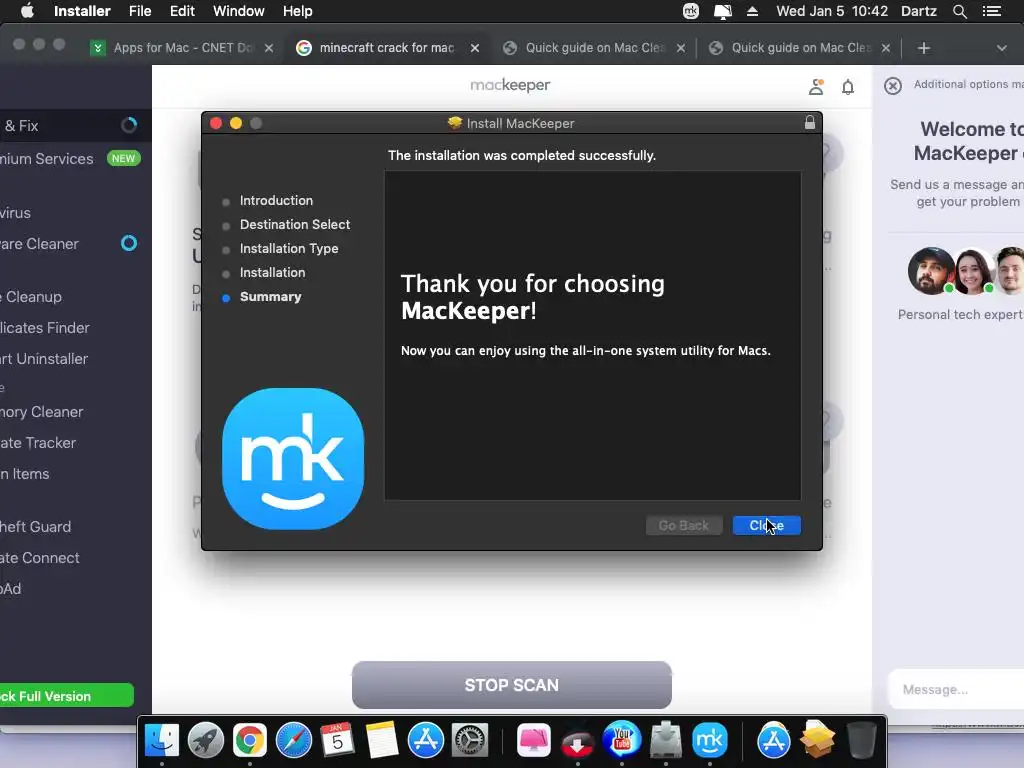Select Adware Cleaner in sidebar
The width and height of the screenshot is (1024, 768).
(x=75, y=244)
